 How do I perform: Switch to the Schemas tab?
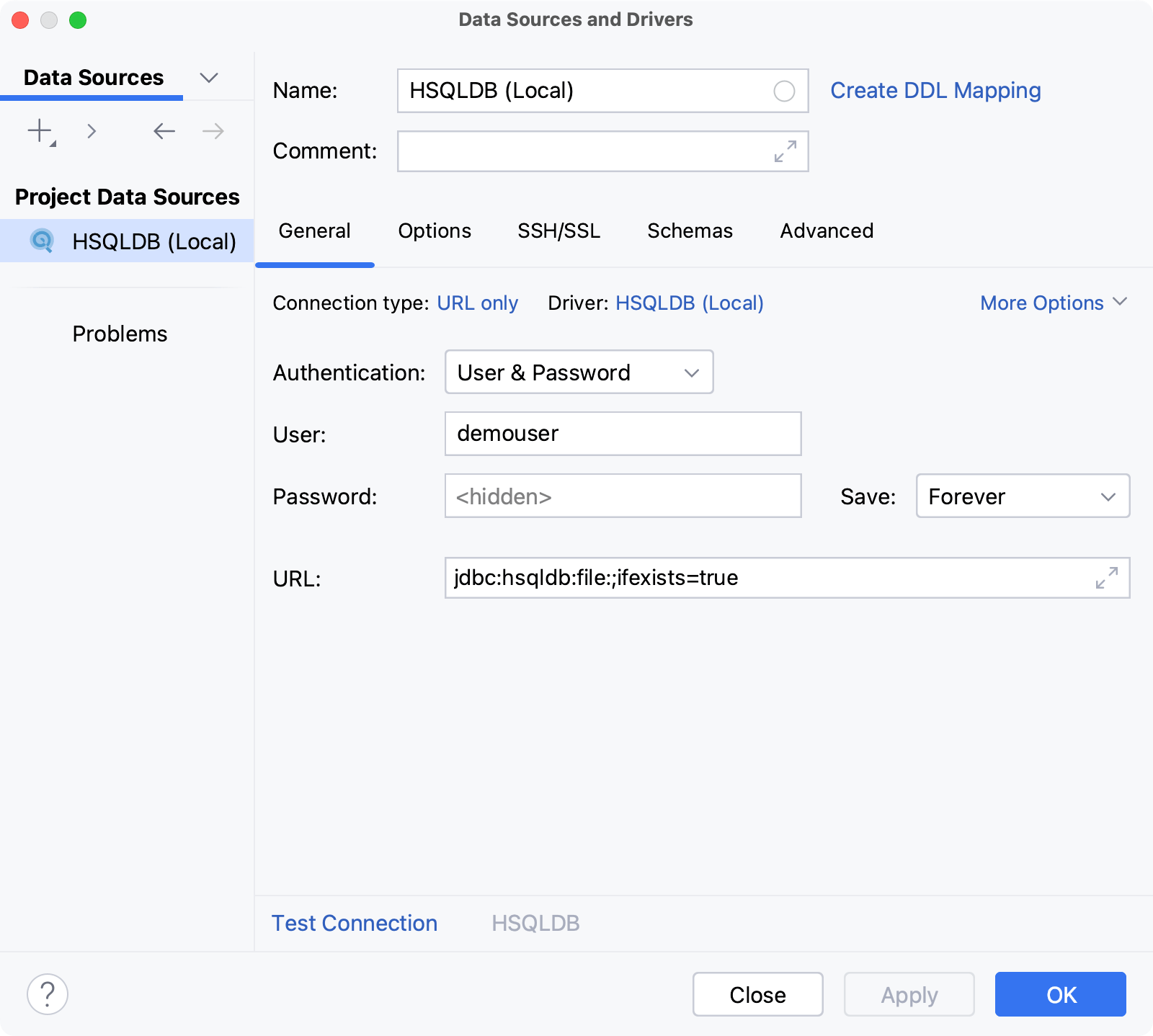pos(690,231)
